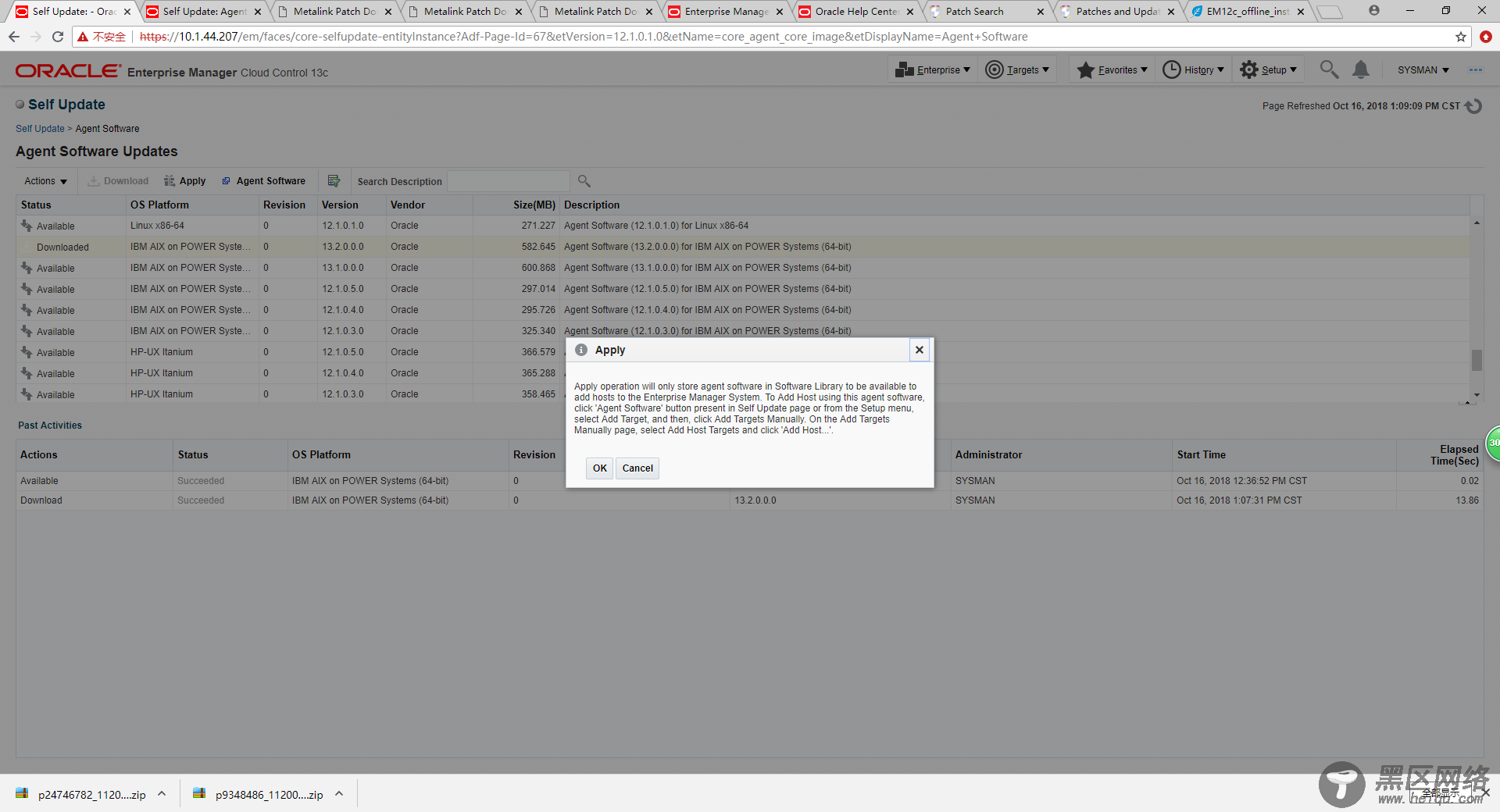Click the browser back arrow
Screen dimensions: 1500x812
[14, 37]
